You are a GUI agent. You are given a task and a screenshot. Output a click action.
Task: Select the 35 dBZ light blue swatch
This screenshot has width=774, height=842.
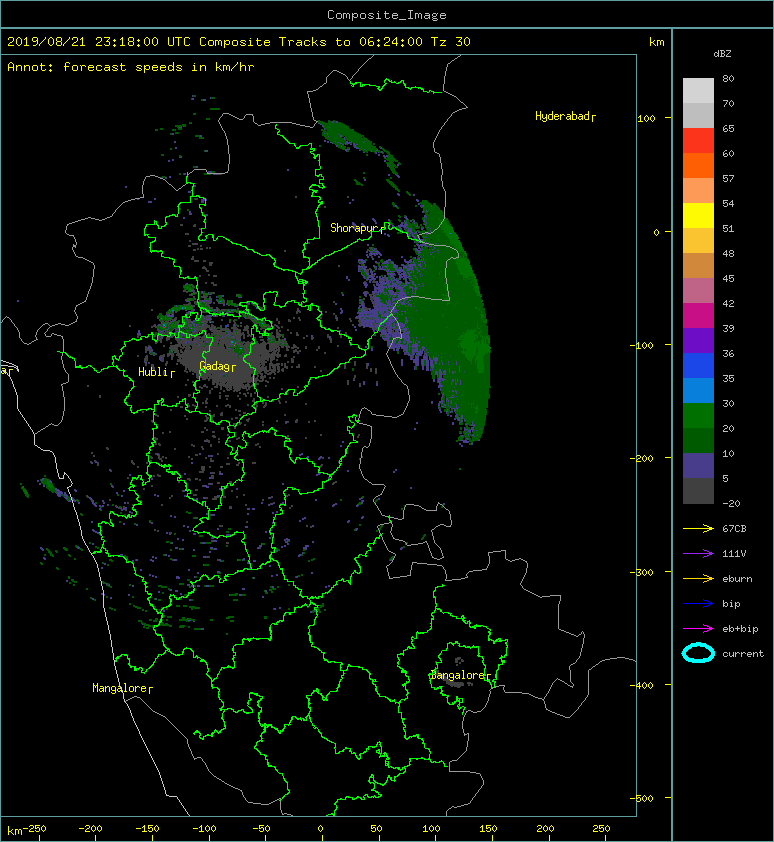(698, 390)
